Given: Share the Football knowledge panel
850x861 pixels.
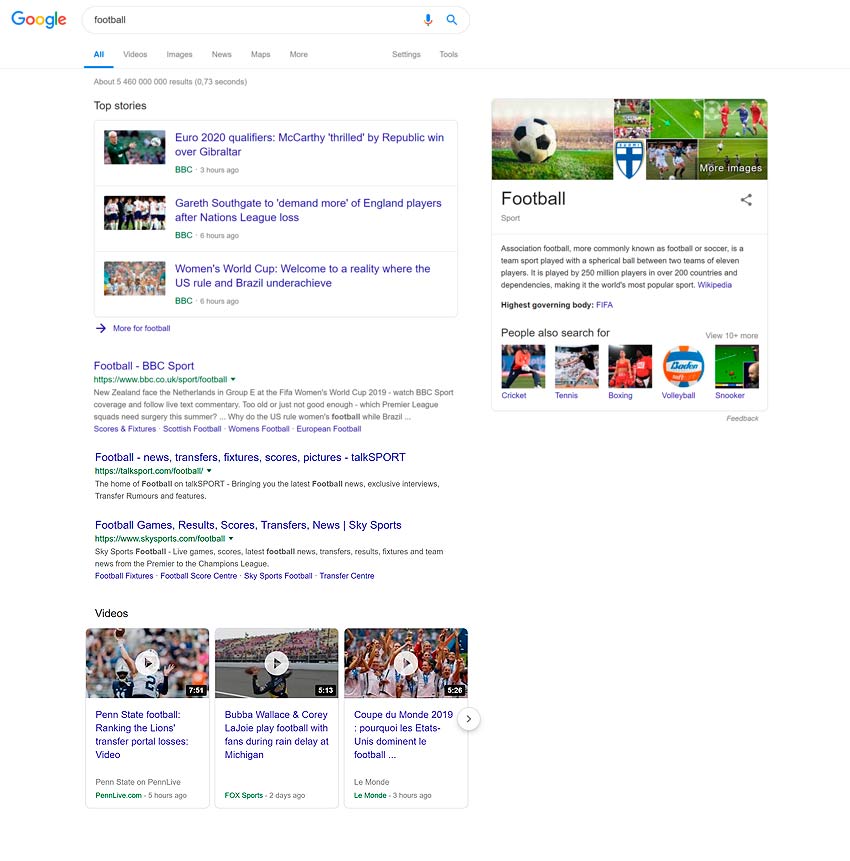Looking at the screenshot, I should click(x=746, y=200).
